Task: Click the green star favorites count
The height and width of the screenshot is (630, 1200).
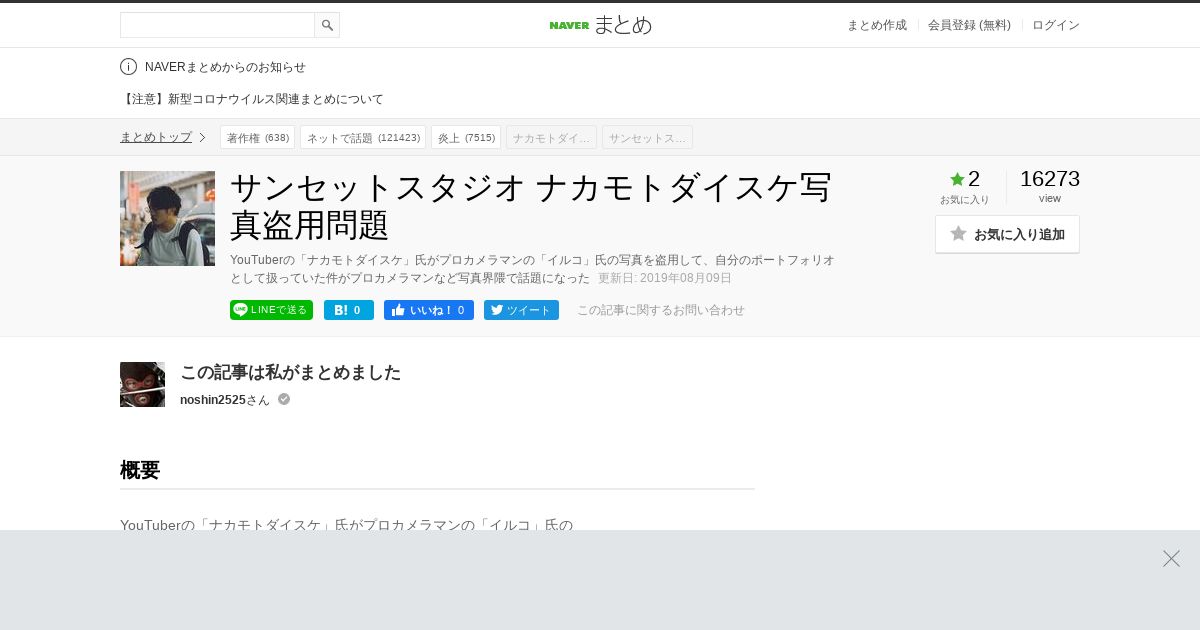Action: (965, 179)
